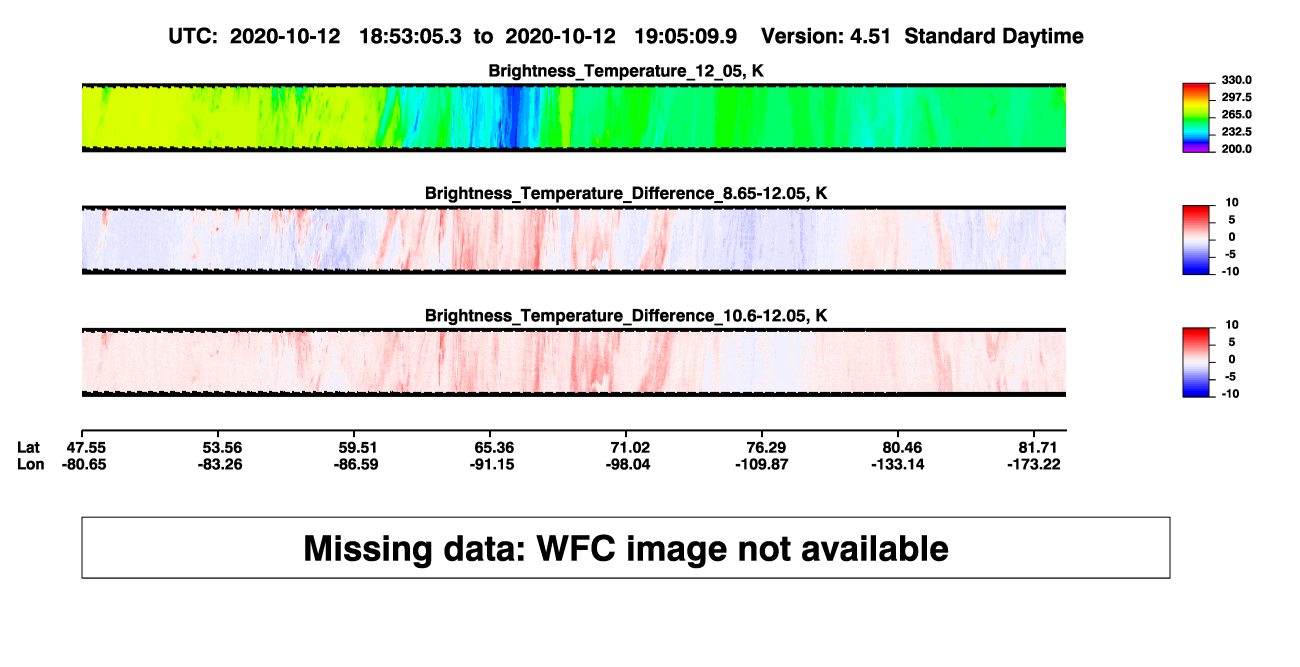Click the 'UTC:' label in header
The width and height of the screenshot is (1300, 667).
coord(195,37)
